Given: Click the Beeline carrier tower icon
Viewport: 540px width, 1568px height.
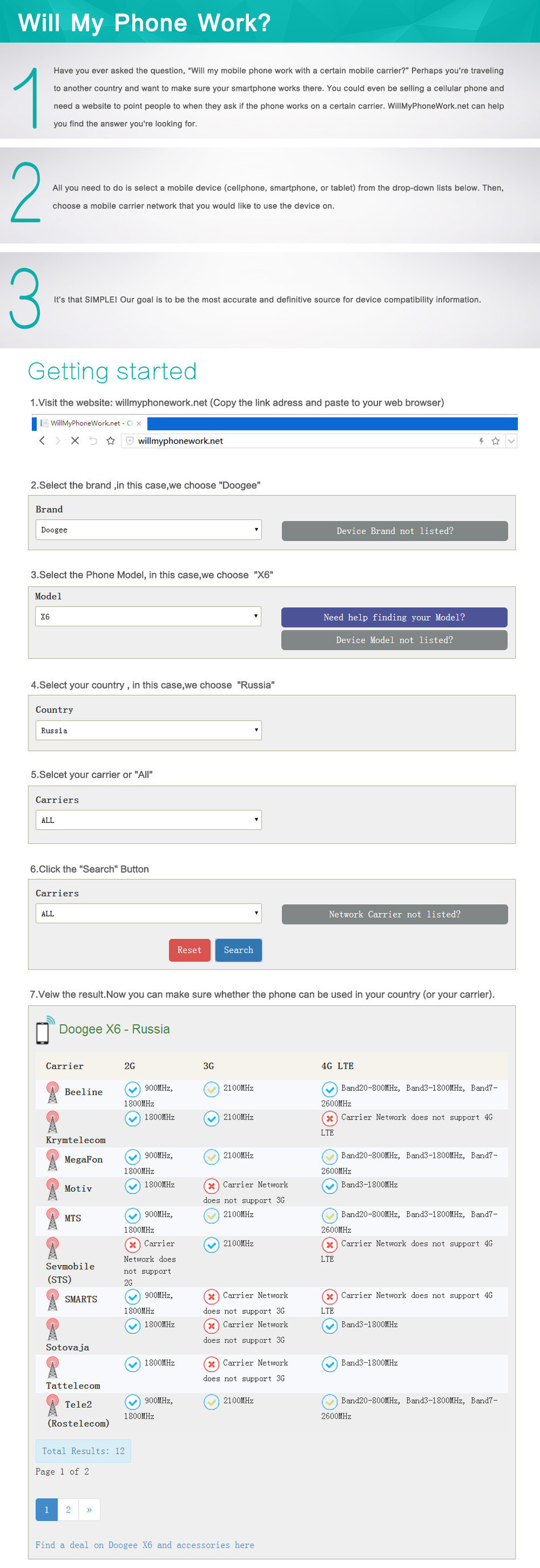Looking at the screenshot, I should (x=52, y=1092).
